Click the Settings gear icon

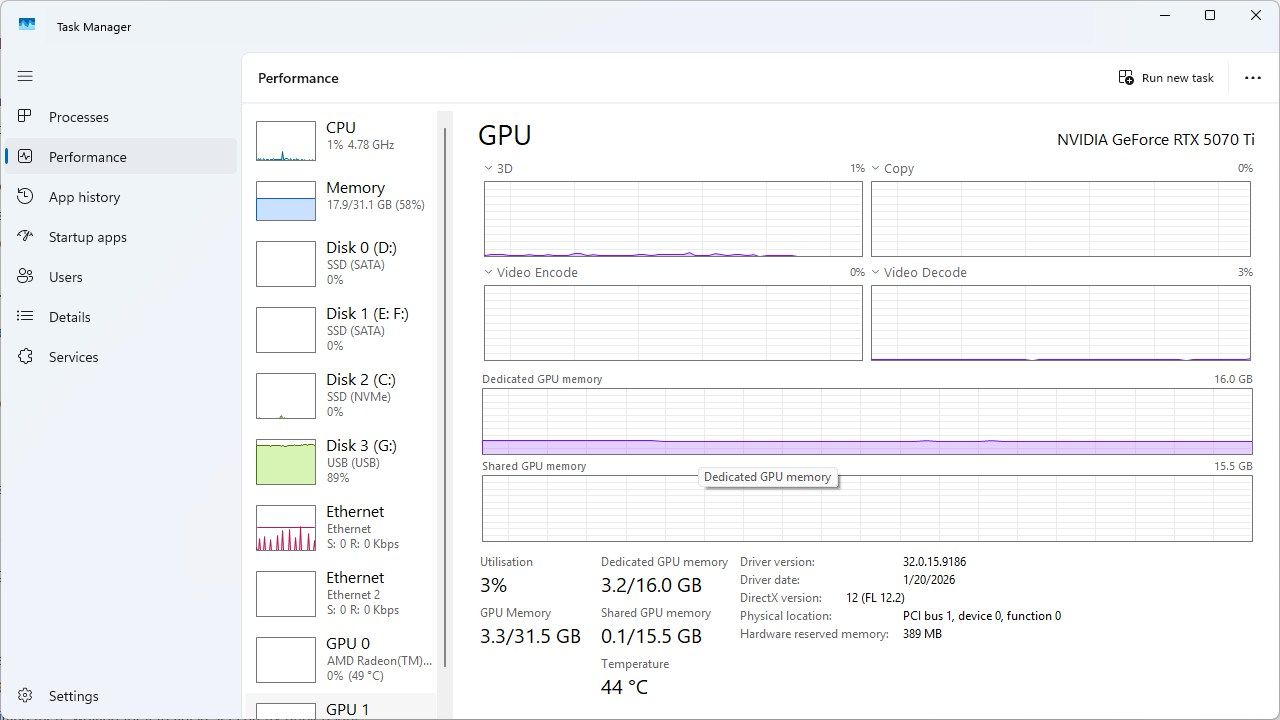click(26, 696)
